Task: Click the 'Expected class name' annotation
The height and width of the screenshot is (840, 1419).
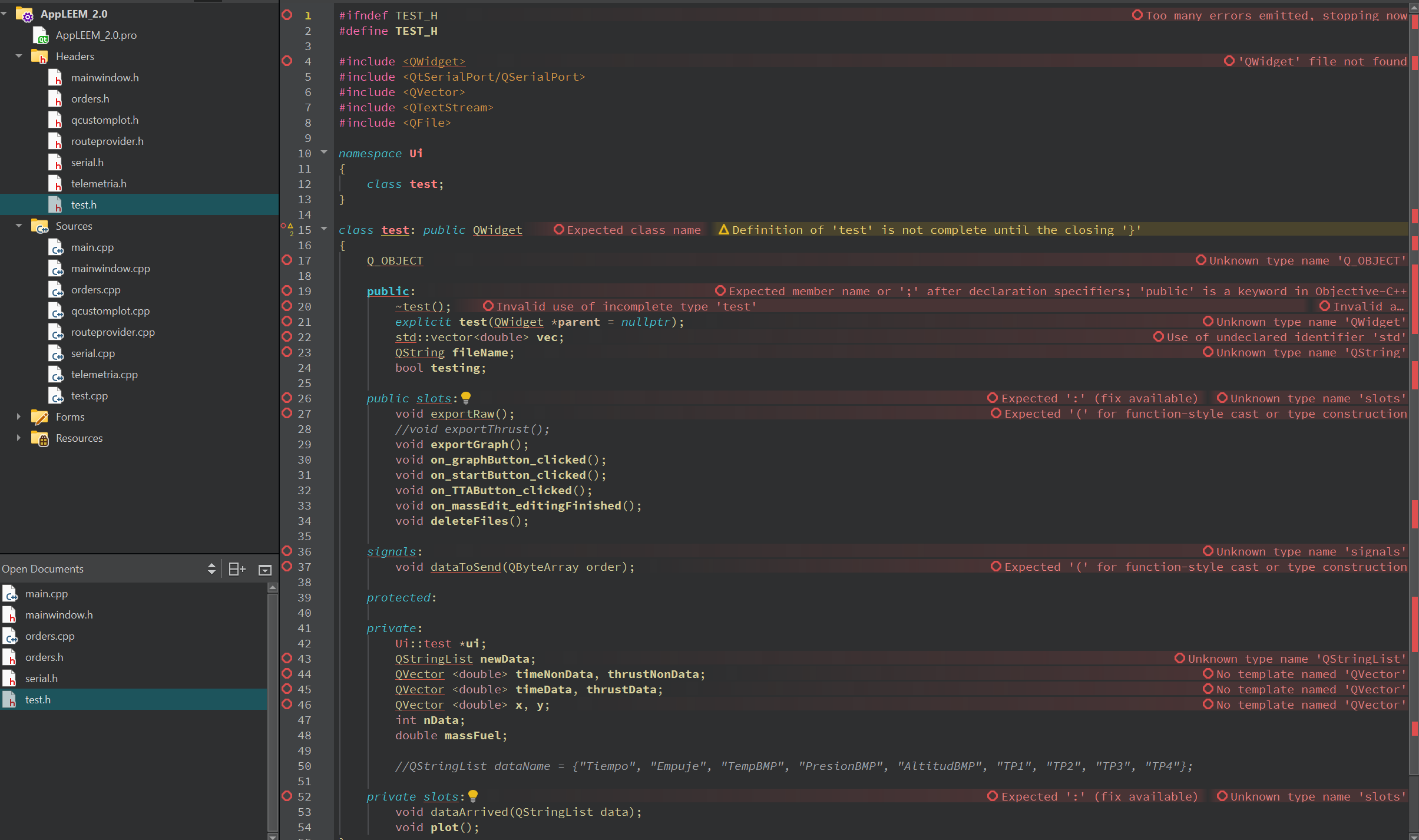Action: [627, 230]
